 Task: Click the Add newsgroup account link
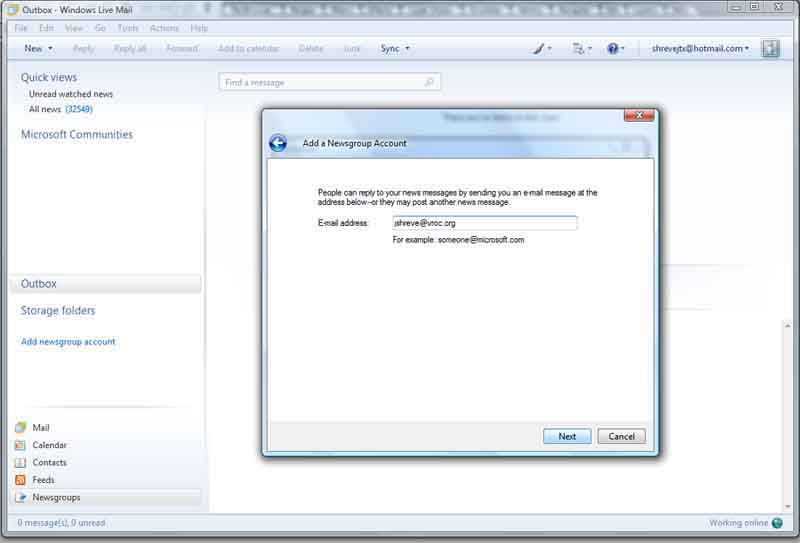(x=68, y=341)
